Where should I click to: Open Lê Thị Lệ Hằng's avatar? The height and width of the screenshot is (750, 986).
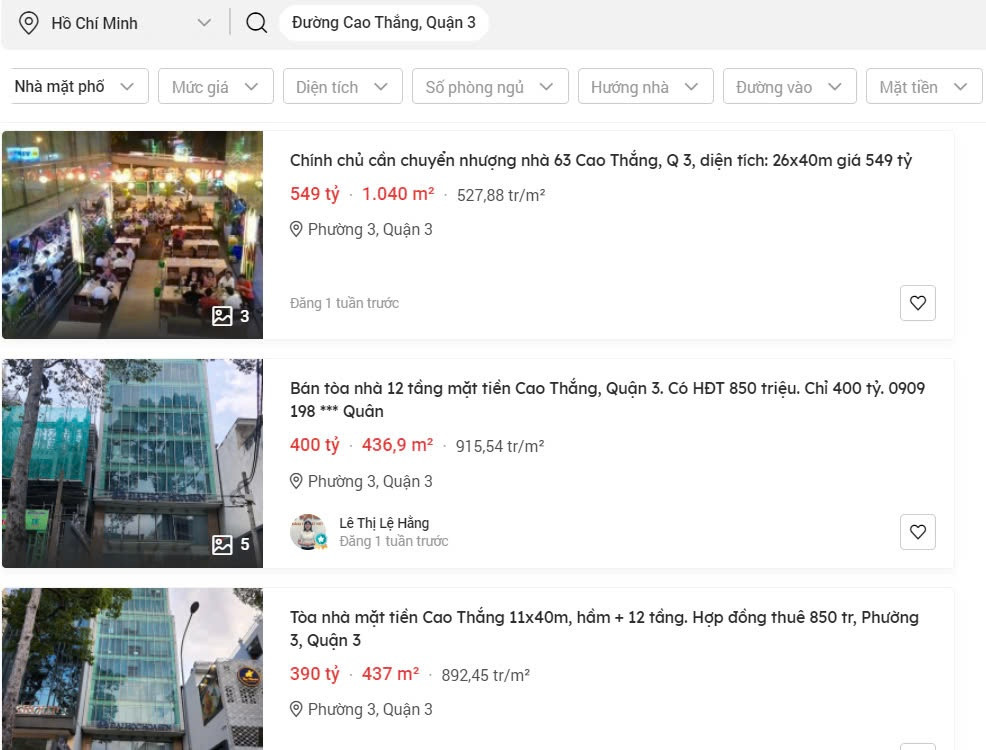[x=309, y=532]
